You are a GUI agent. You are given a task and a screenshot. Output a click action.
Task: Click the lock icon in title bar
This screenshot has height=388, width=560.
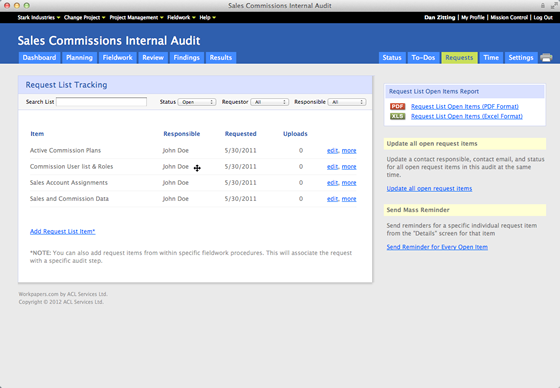[542, 5]
